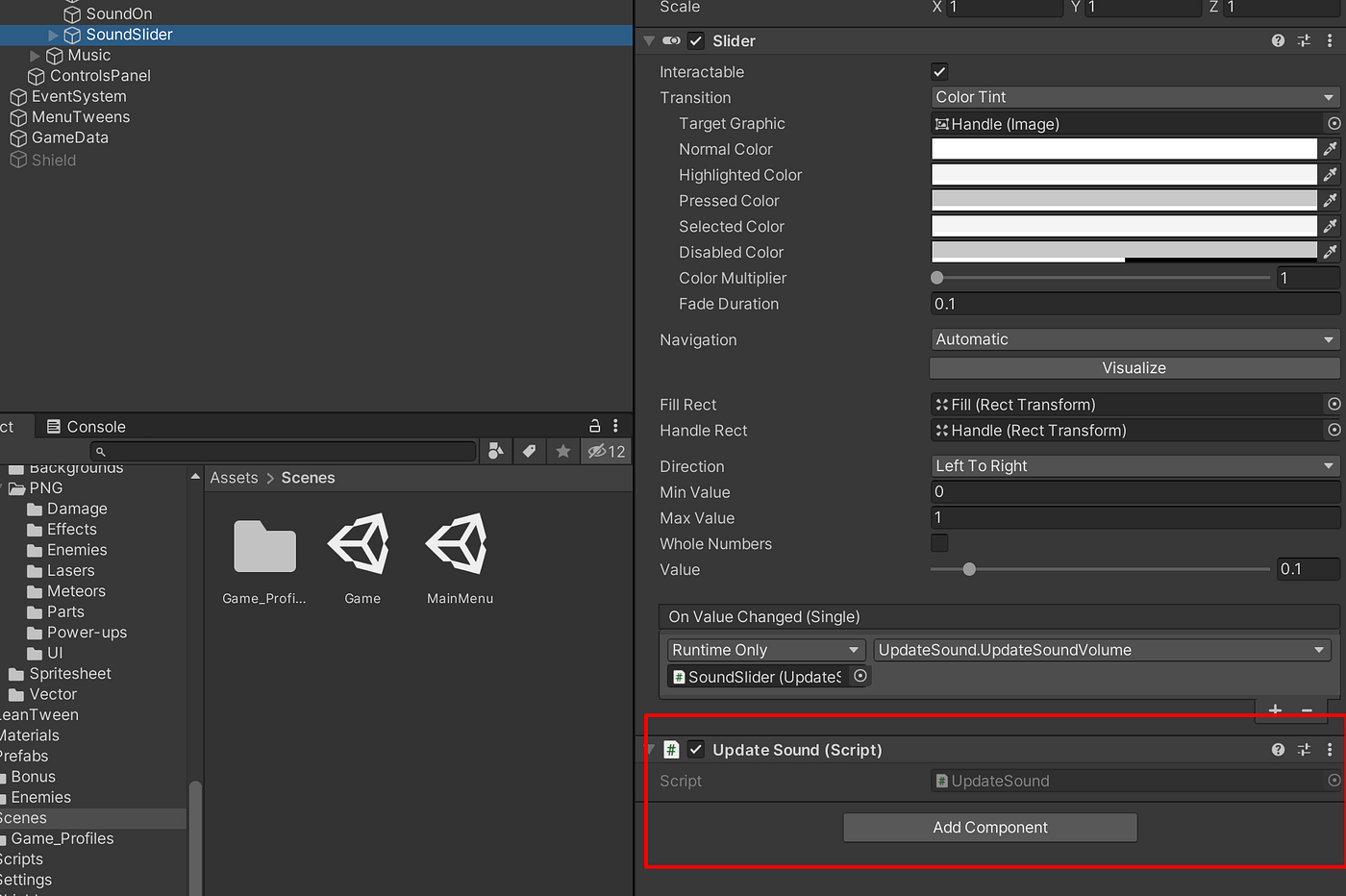This screenshot has height=896, width=1346.
Task: Open the Transition dropdown showing Color Tint
Action: (1134, 97)
